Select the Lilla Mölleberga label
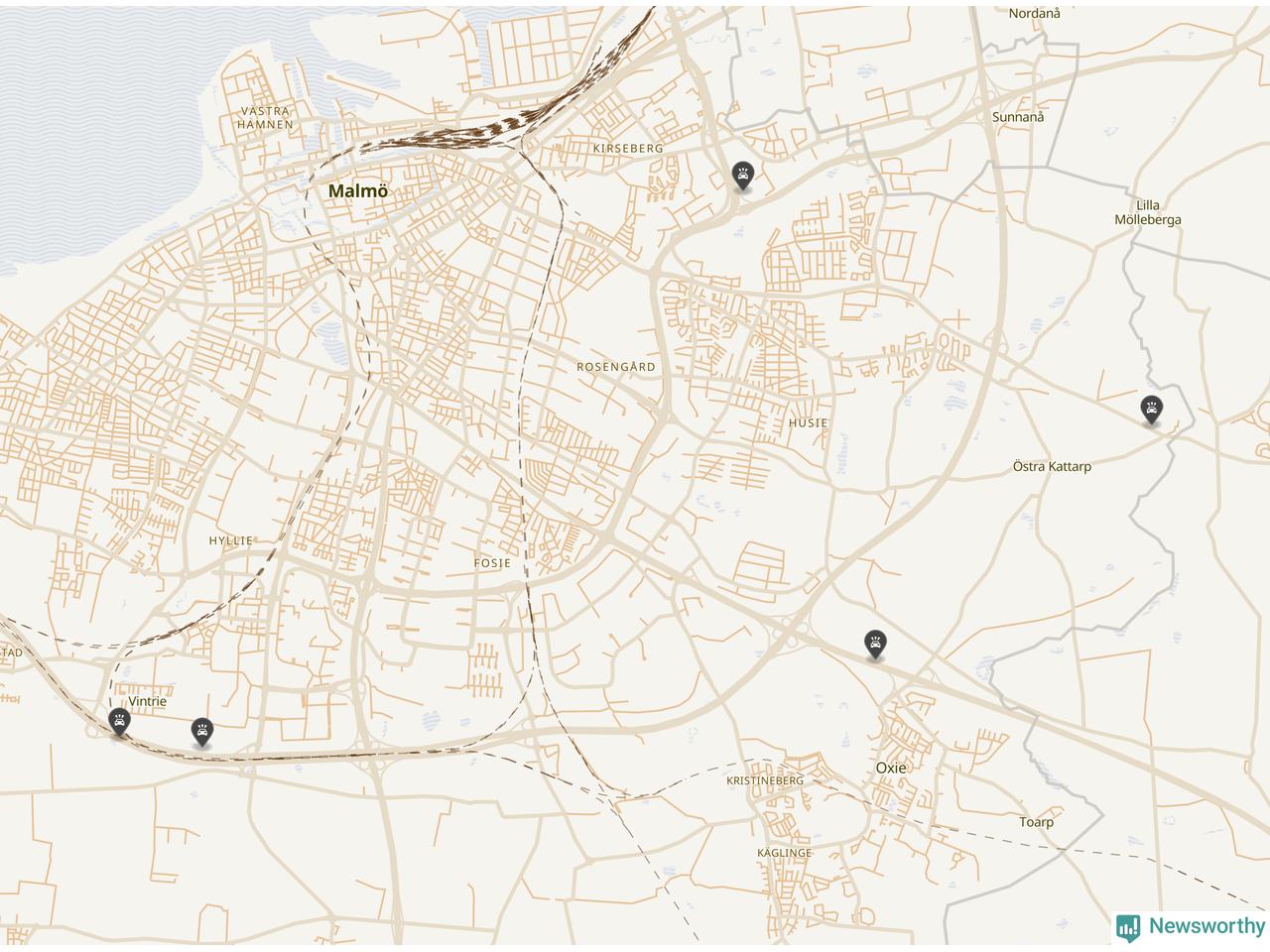The width and height of the screenshot is (1270, 952). point(1148,212)
